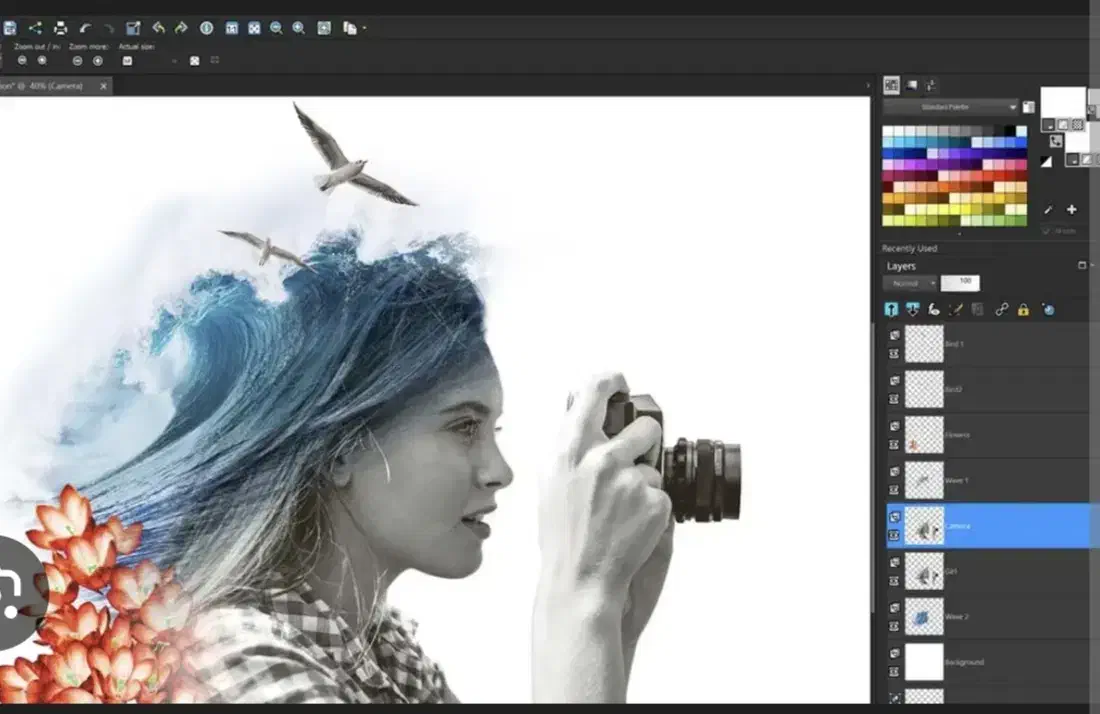Click the gold lock icon in Layers toolbar
Viewport: 1100px width, 714px height.
click(x=1023, y=310)
